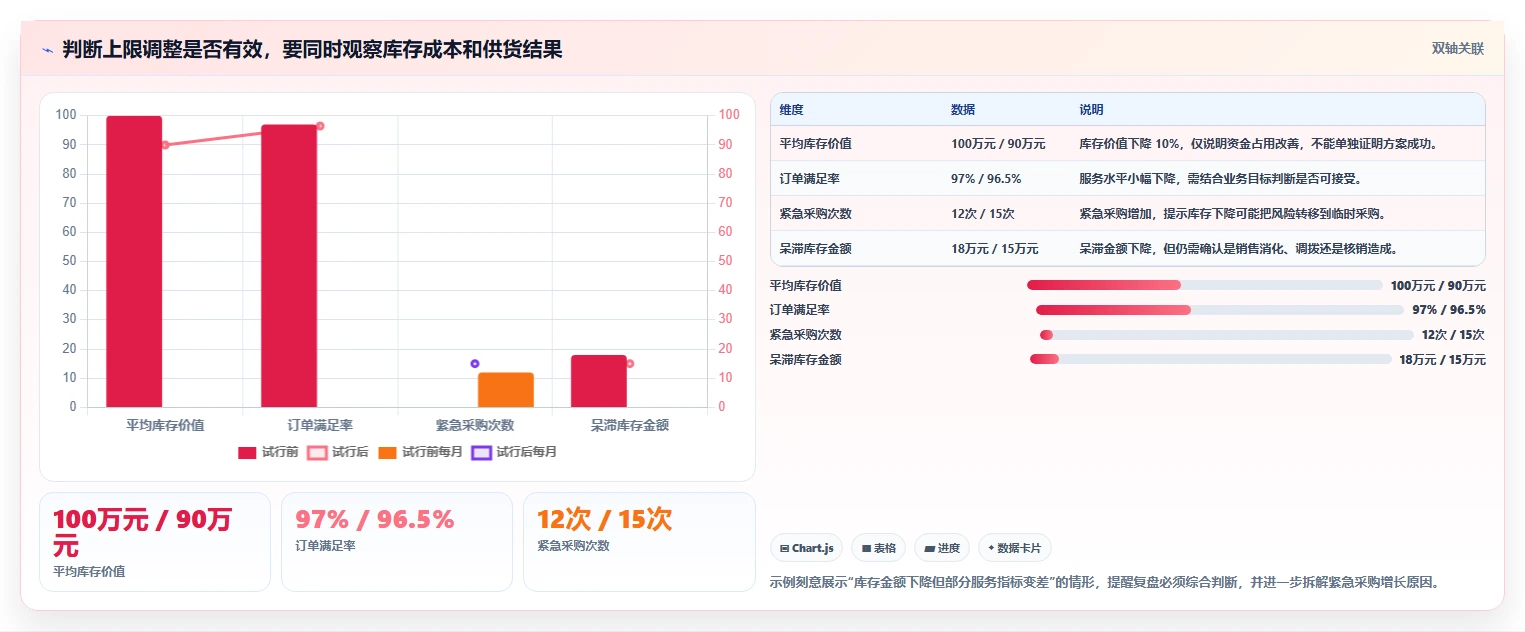
Task: Click the page title 判断上限调整是否有效
Action: (312, 49)
